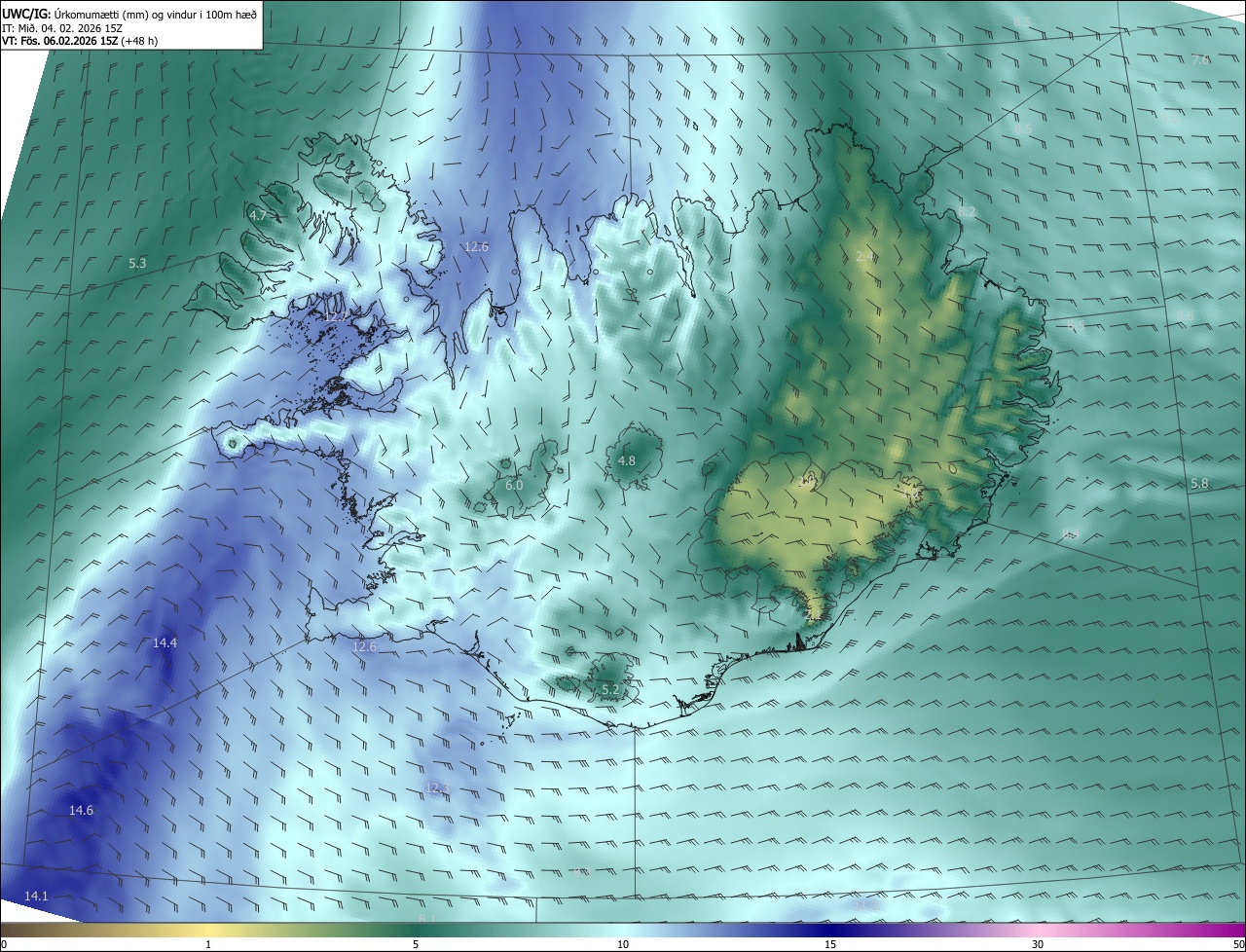Click the 7.6 value in the northeast corner
The height and width of the screenshot is (952, 1246).
tap(1200, 59)
